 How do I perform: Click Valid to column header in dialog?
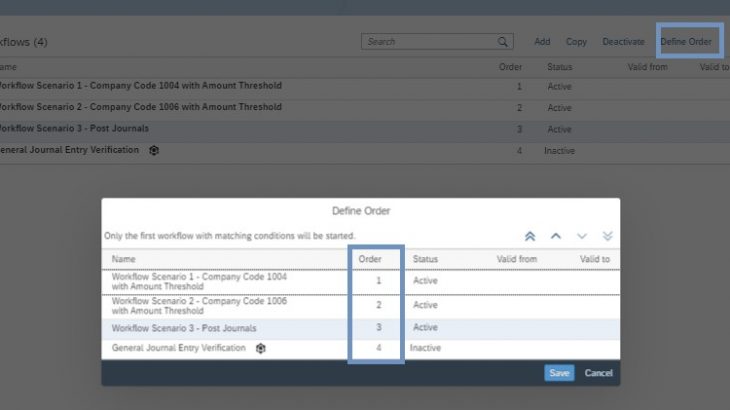click(595, 259)
